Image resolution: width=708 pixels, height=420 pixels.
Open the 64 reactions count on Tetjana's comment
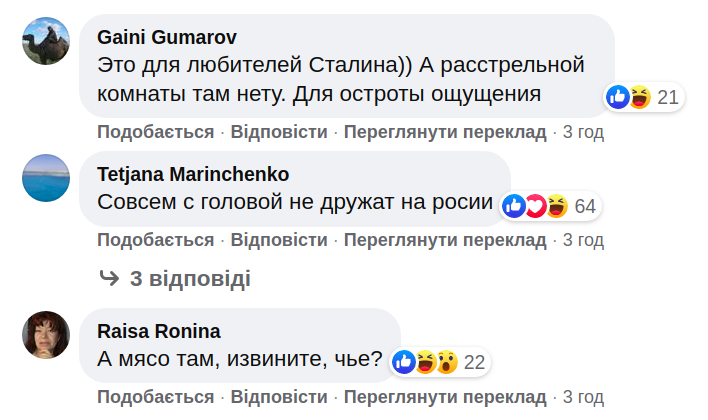585,207
